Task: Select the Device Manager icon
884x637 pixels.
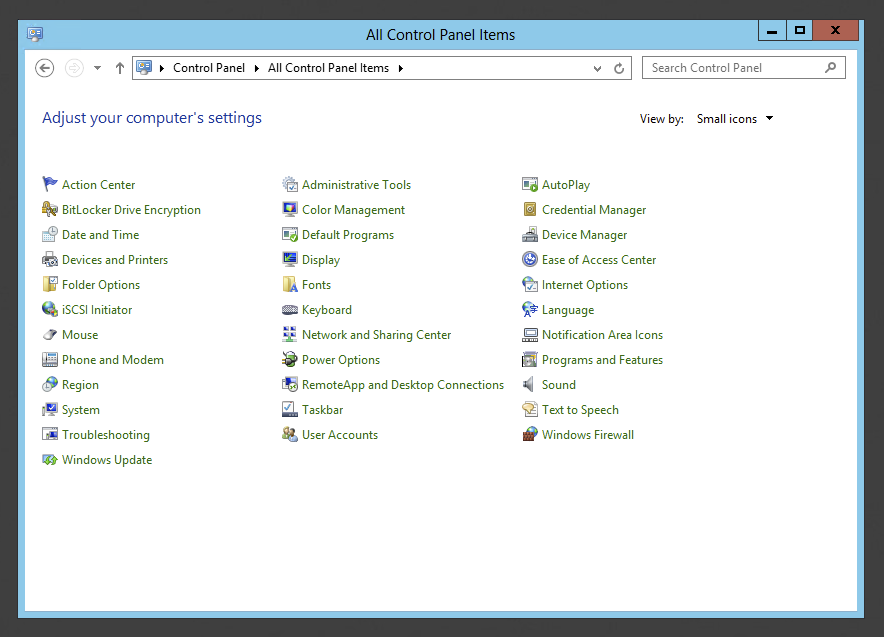Action: coord(530,234)
